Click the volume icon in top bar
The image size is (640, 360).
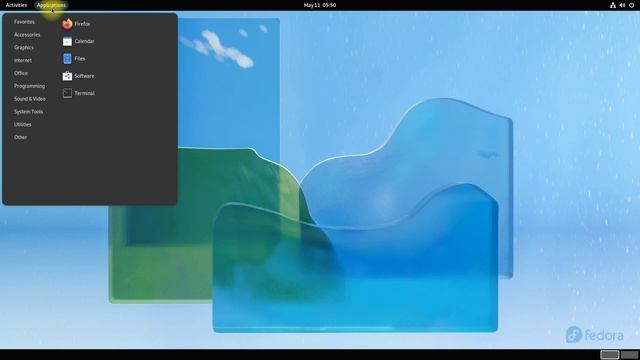pyautogui.click(x=622, y=5)
